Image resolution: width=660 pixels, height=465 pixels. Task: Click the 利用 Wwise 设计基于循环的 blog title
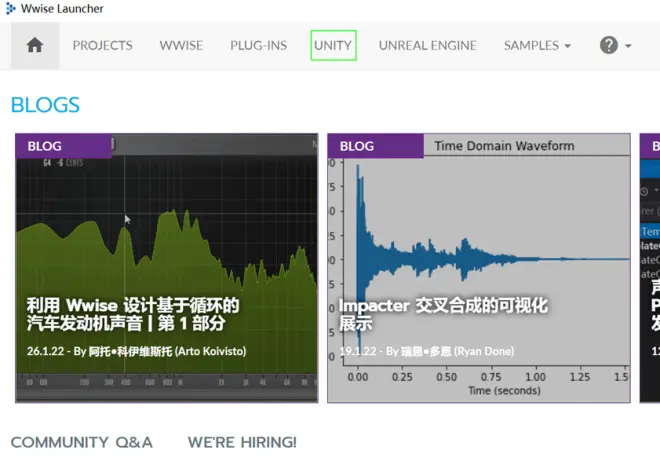pyautogui.click(x=133, y=314)
